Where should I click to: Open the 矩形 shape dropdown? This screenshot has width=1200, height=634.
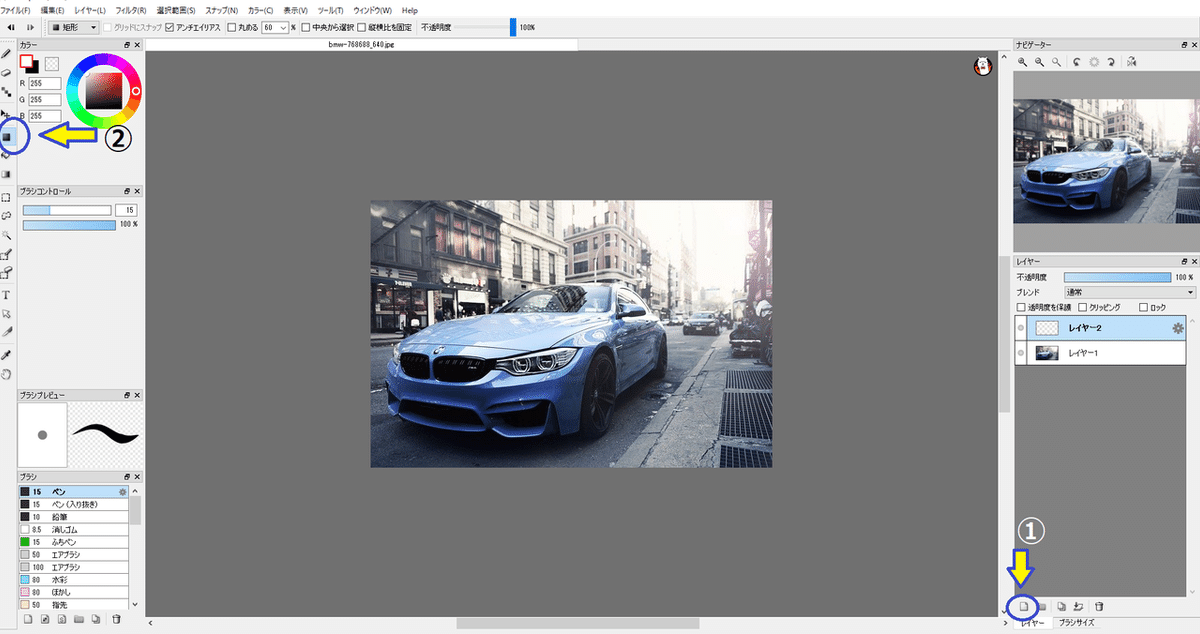tap(74, 27)
